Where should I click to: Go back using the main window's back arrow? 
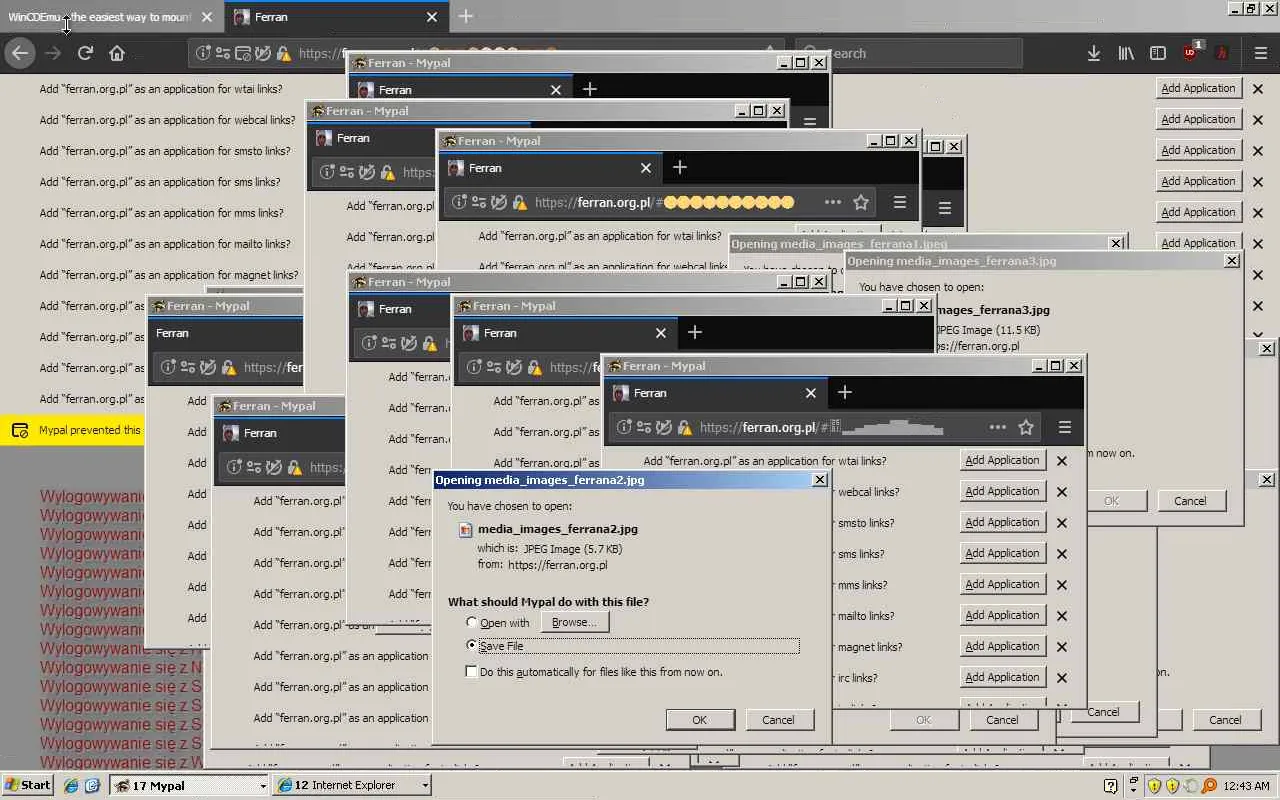click(x=20, y=53)
